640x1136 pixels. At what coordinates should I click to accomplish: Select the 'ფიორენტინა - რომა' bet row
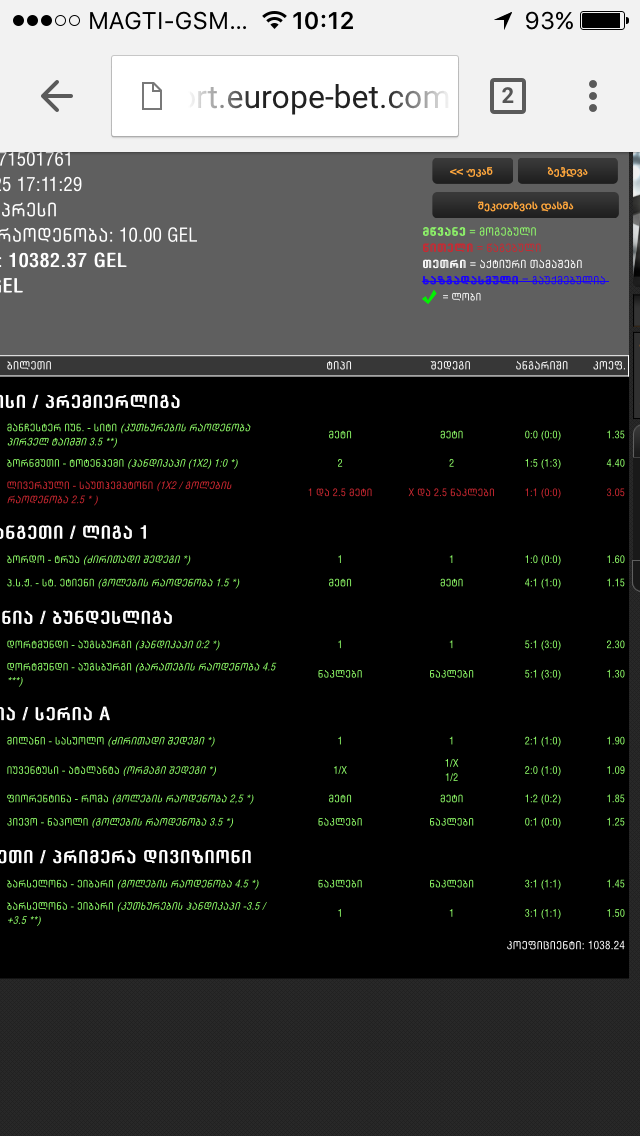coord(315,798)
